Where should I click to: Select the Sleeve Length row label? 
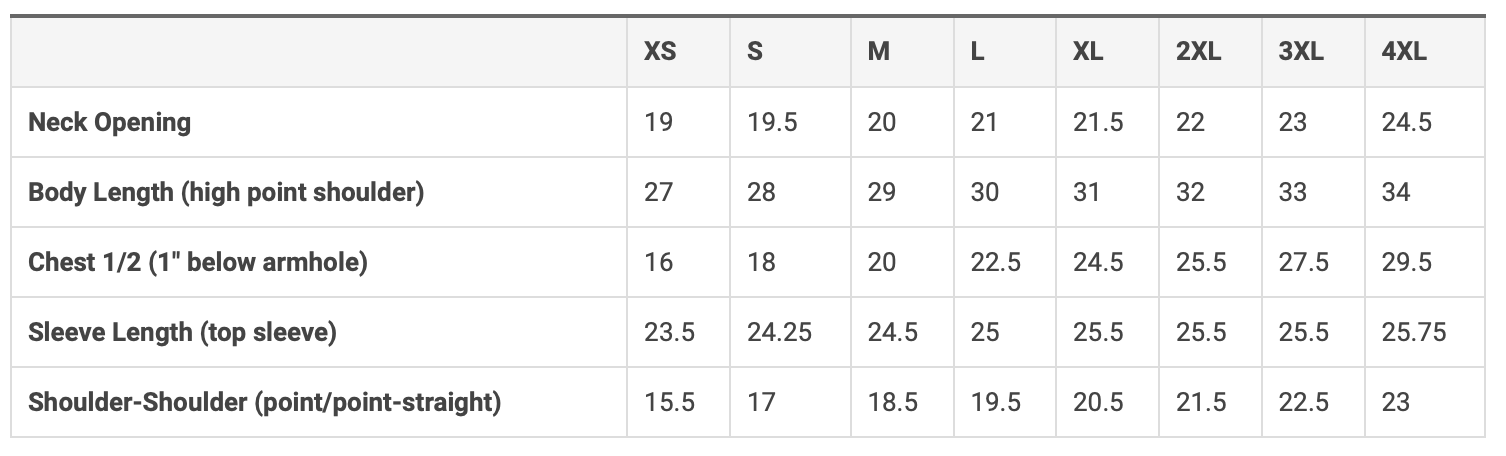point(182,332)
